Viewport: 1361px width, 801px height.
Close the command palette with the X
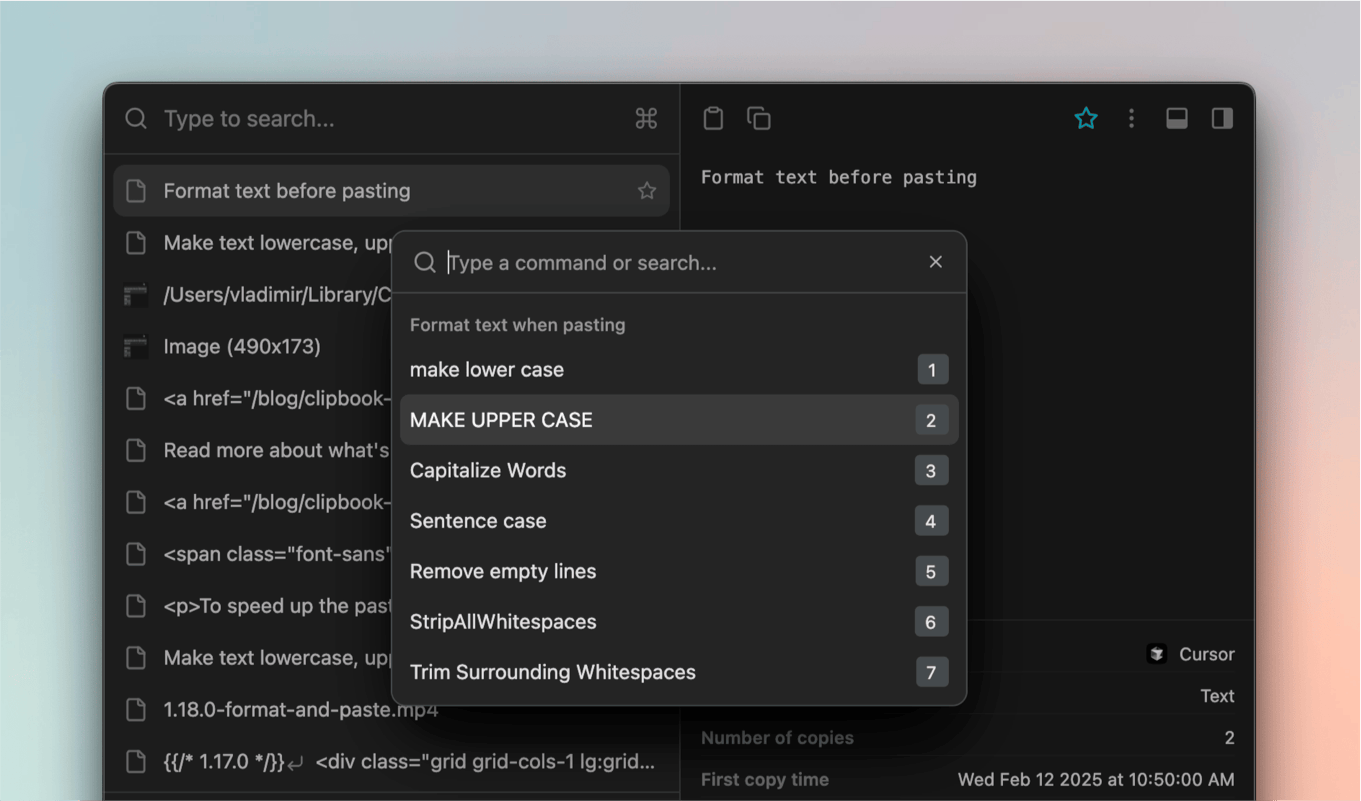coord(935,262)
